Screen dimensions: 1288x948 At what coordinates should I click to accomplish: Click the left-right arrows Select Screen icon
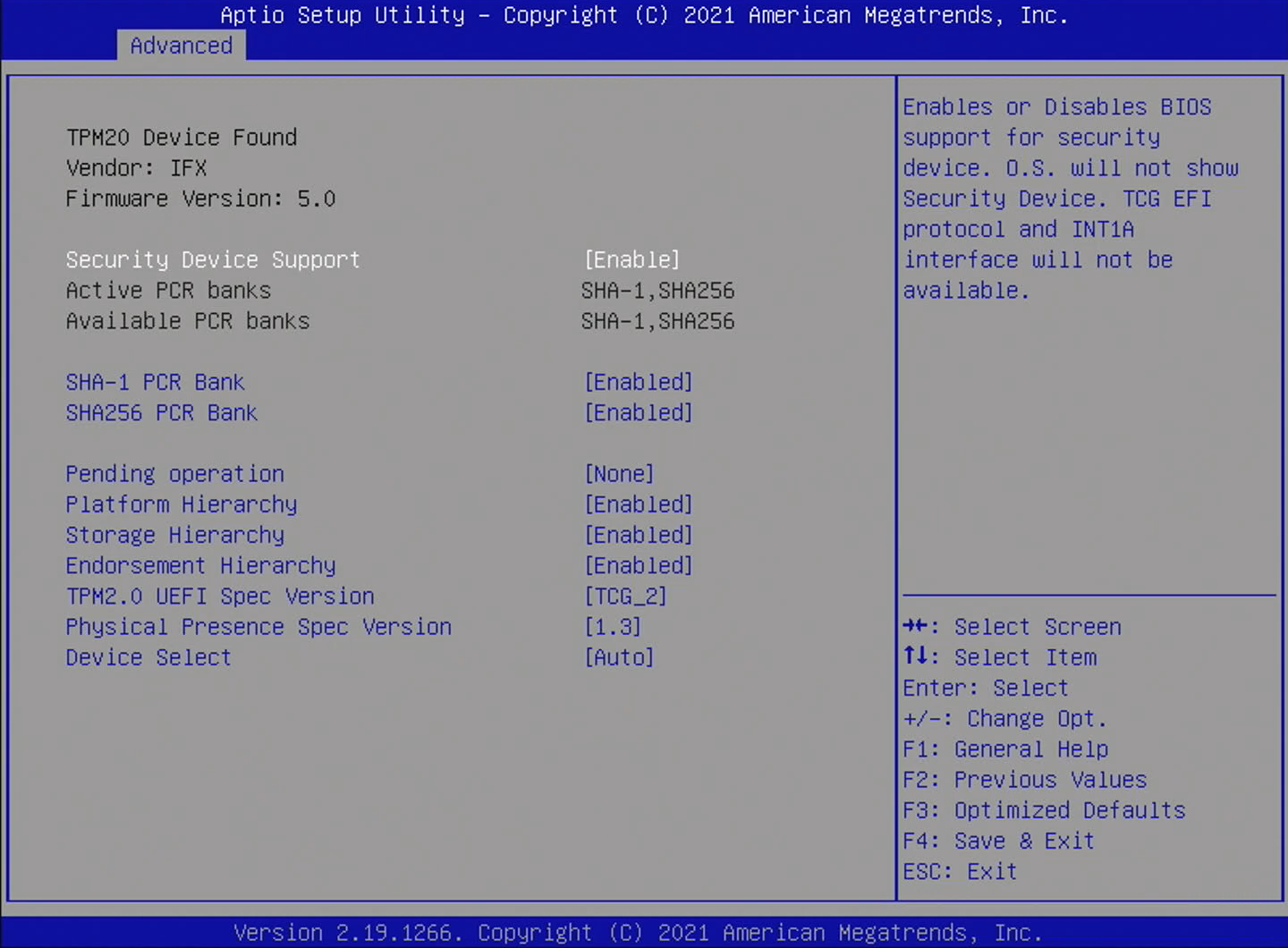click(915, 626)
